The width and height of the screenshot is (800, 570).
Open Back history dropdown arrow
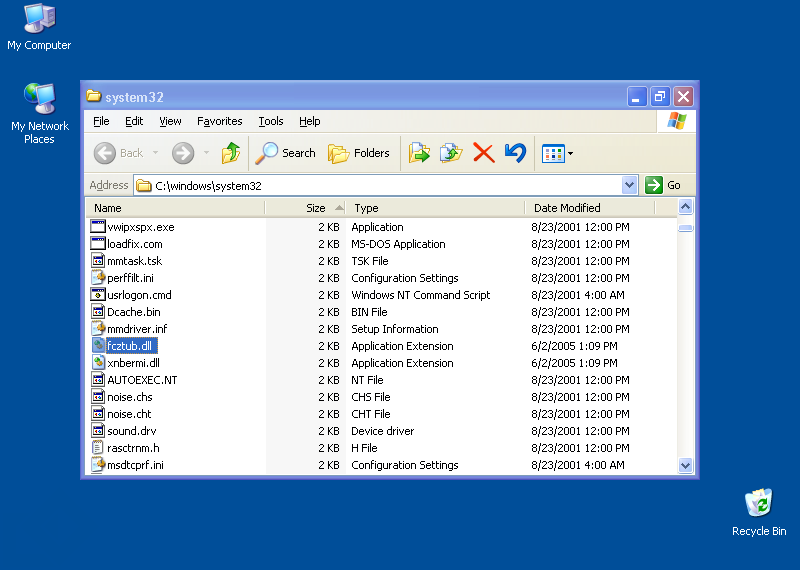click(x=155, y=153)
